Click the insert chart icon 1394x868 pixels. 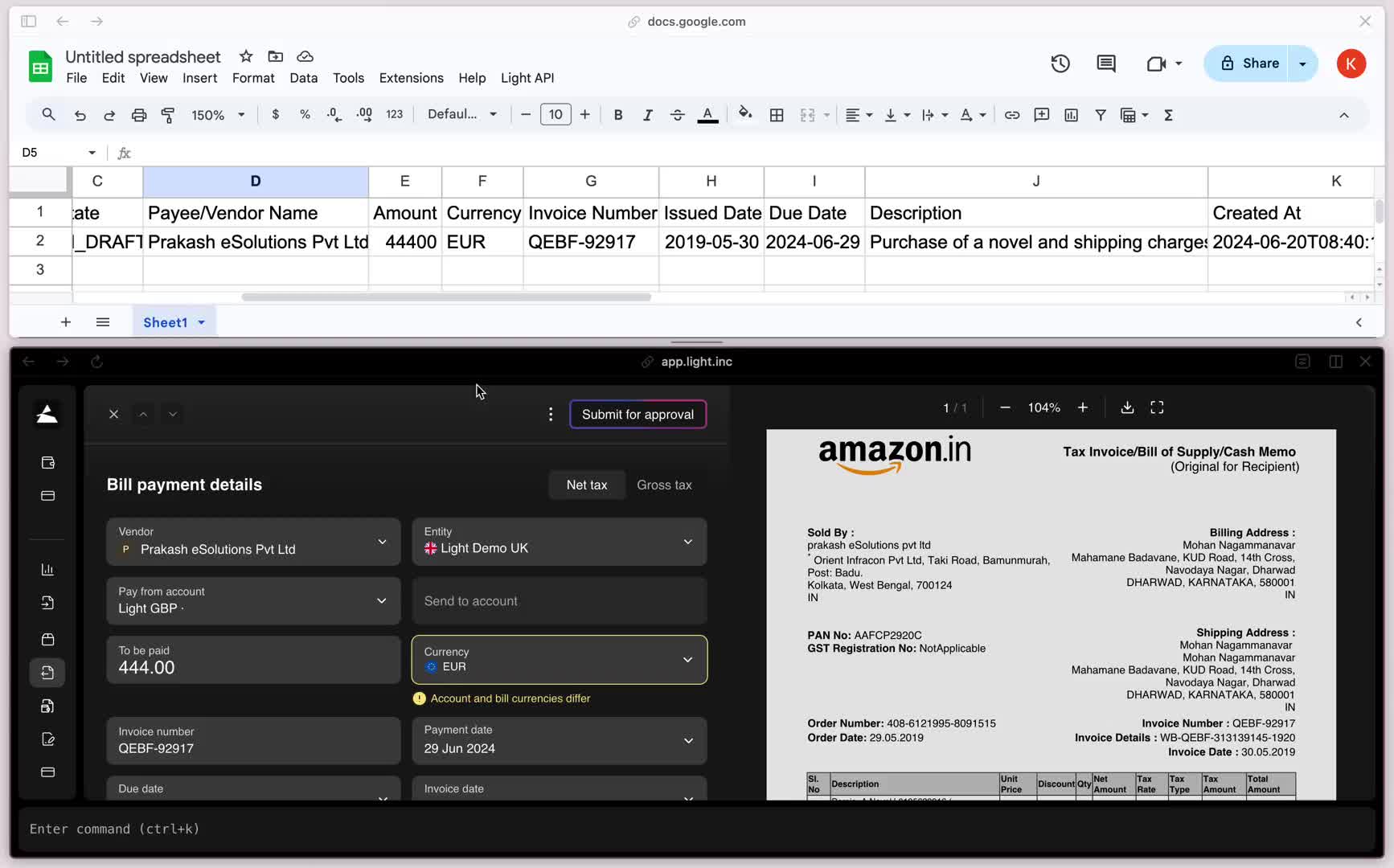click(x=1072, y=115)
